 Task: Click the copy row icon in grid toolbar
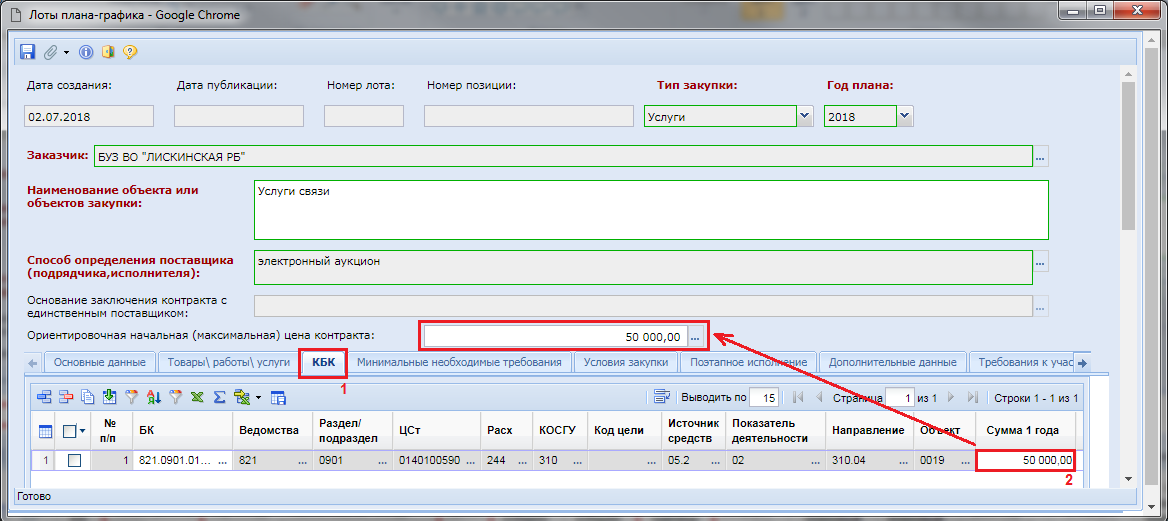pyautogui.click(x=88, y=397)
